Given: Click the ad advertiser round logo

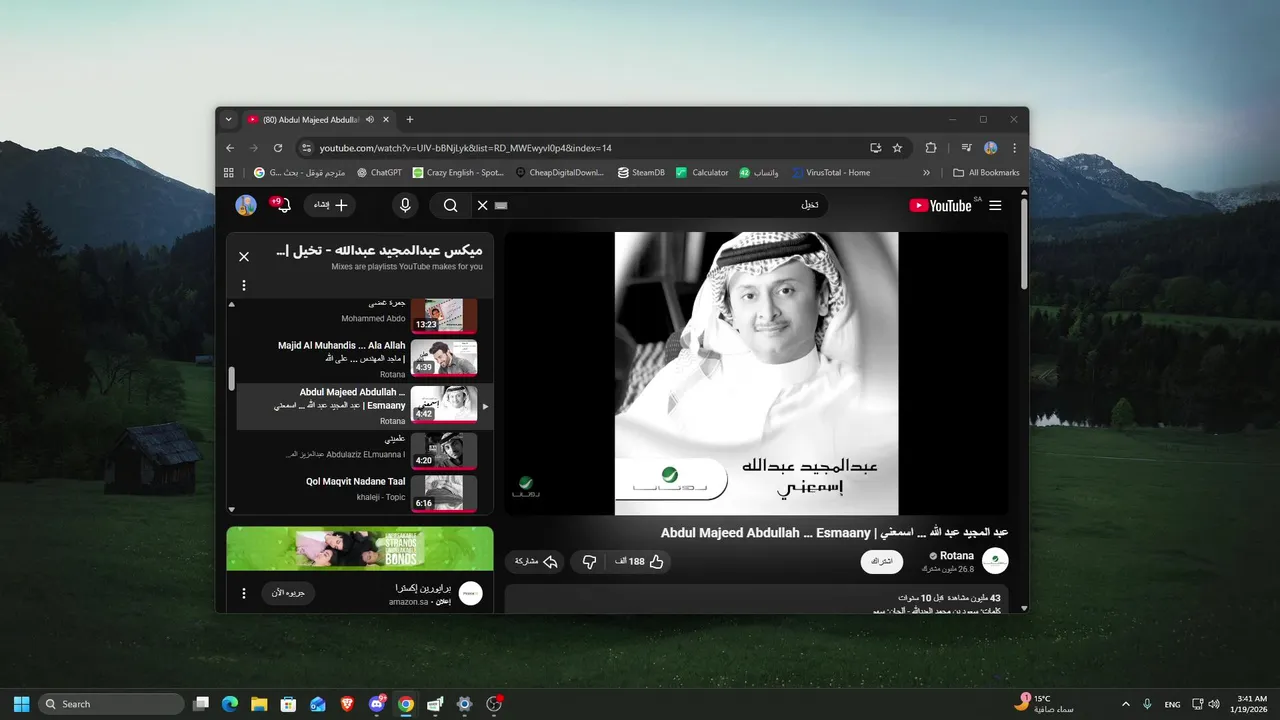Looking at the screenshot, I should tap(471, 594).
